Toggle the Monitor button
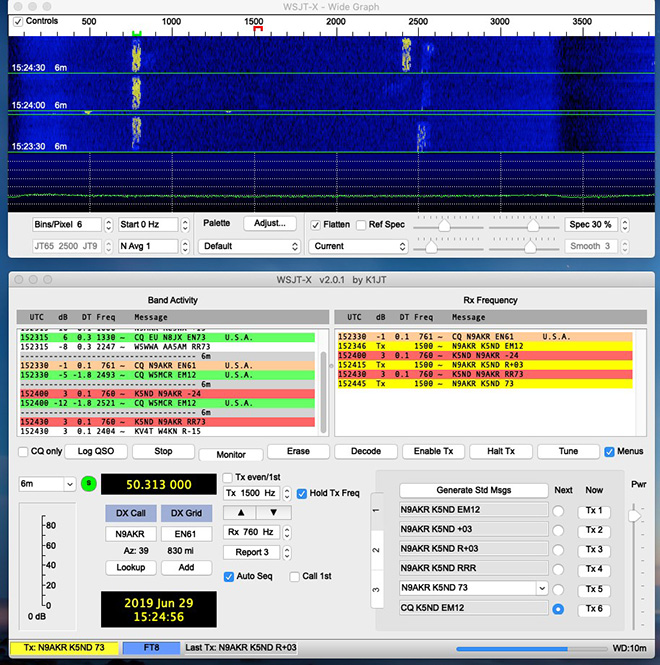This screenshot has height=665, width=660. (231, 455)
